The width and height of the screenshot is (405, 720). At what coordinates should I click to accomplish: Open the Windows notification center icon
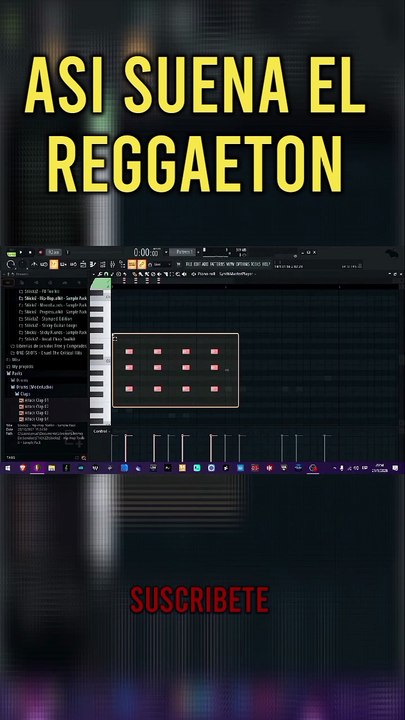395,468
